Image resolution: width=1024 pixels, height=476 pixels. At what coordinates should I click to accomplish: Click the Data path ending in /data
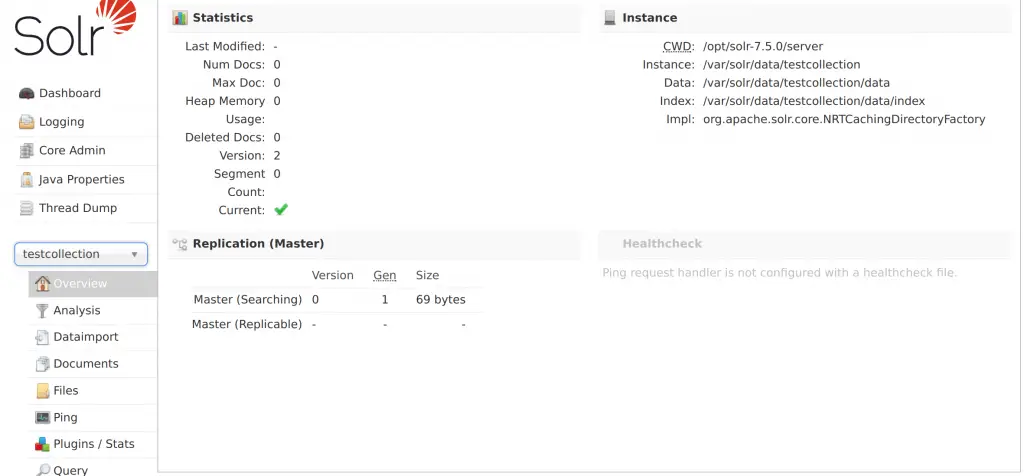(x=796, y=83)
